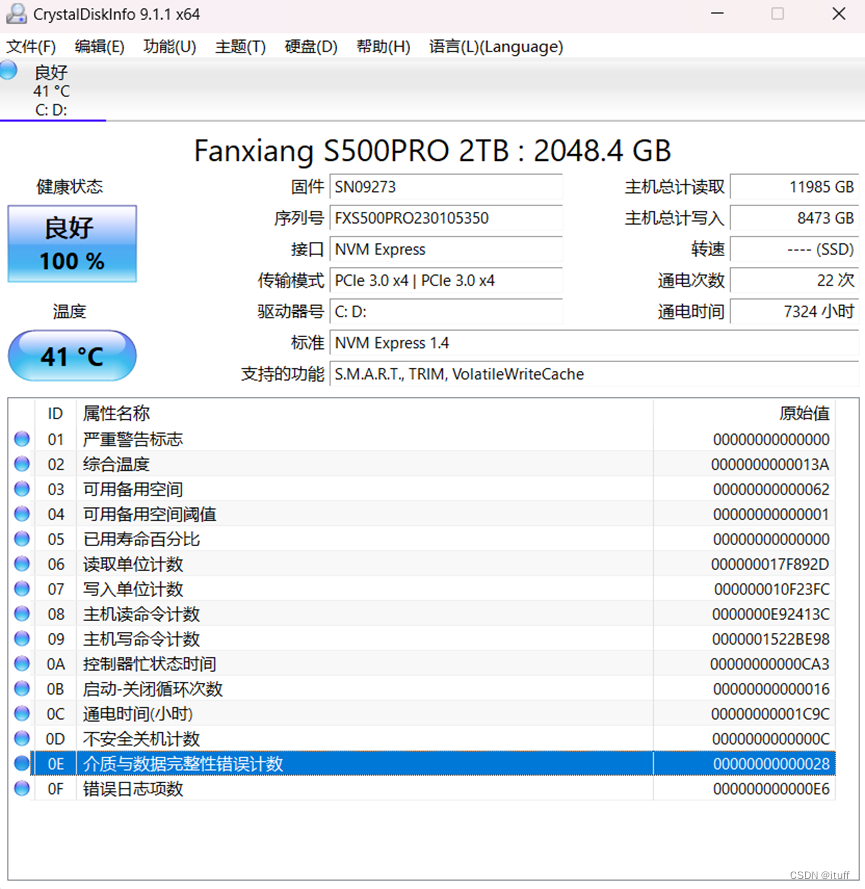Click the status orb for attribute 0F 错误日志项数
The width and height of the screenshot is (865, 889).
pyautogui.click(x=22, y=788)
